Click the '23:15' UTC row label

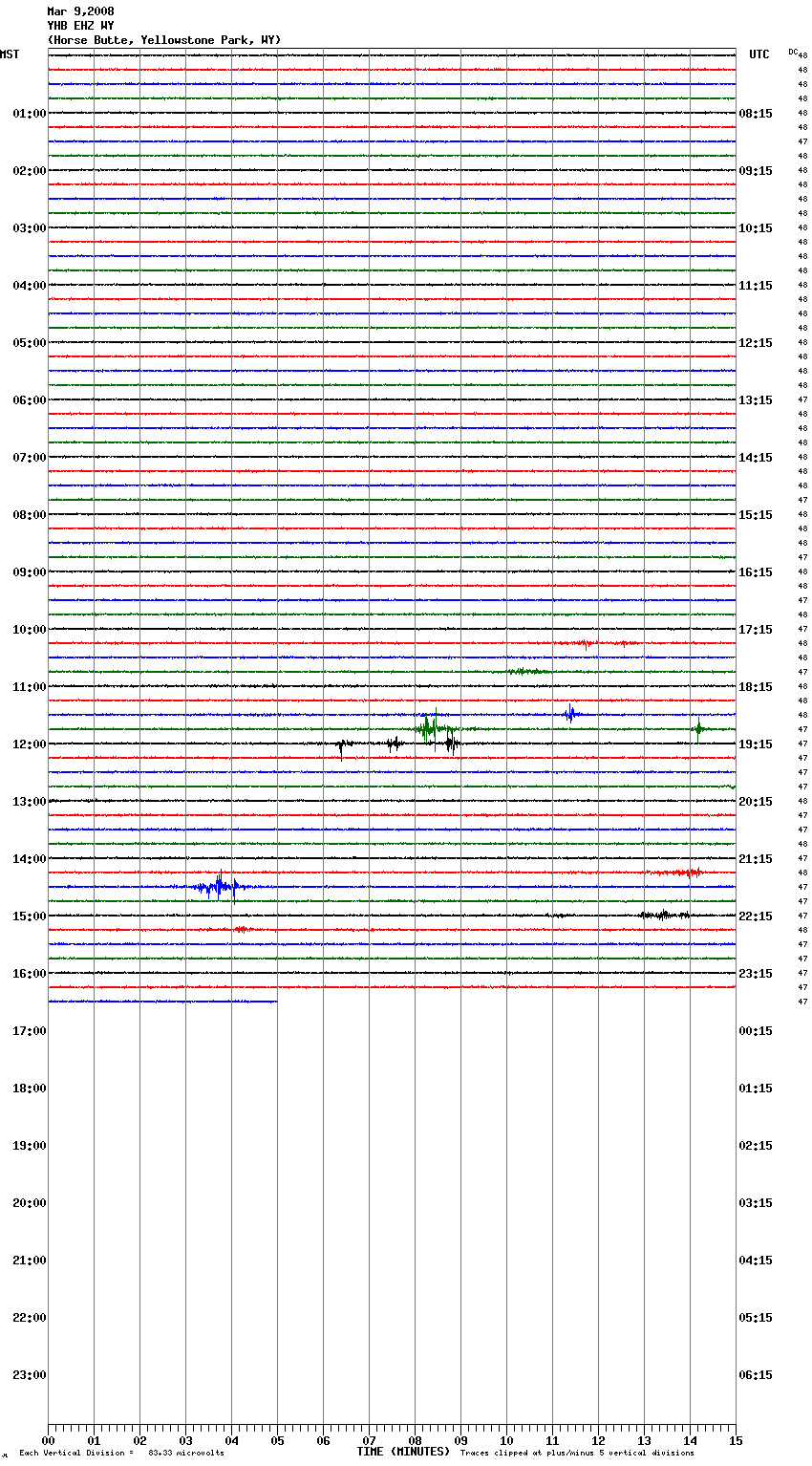756,974
